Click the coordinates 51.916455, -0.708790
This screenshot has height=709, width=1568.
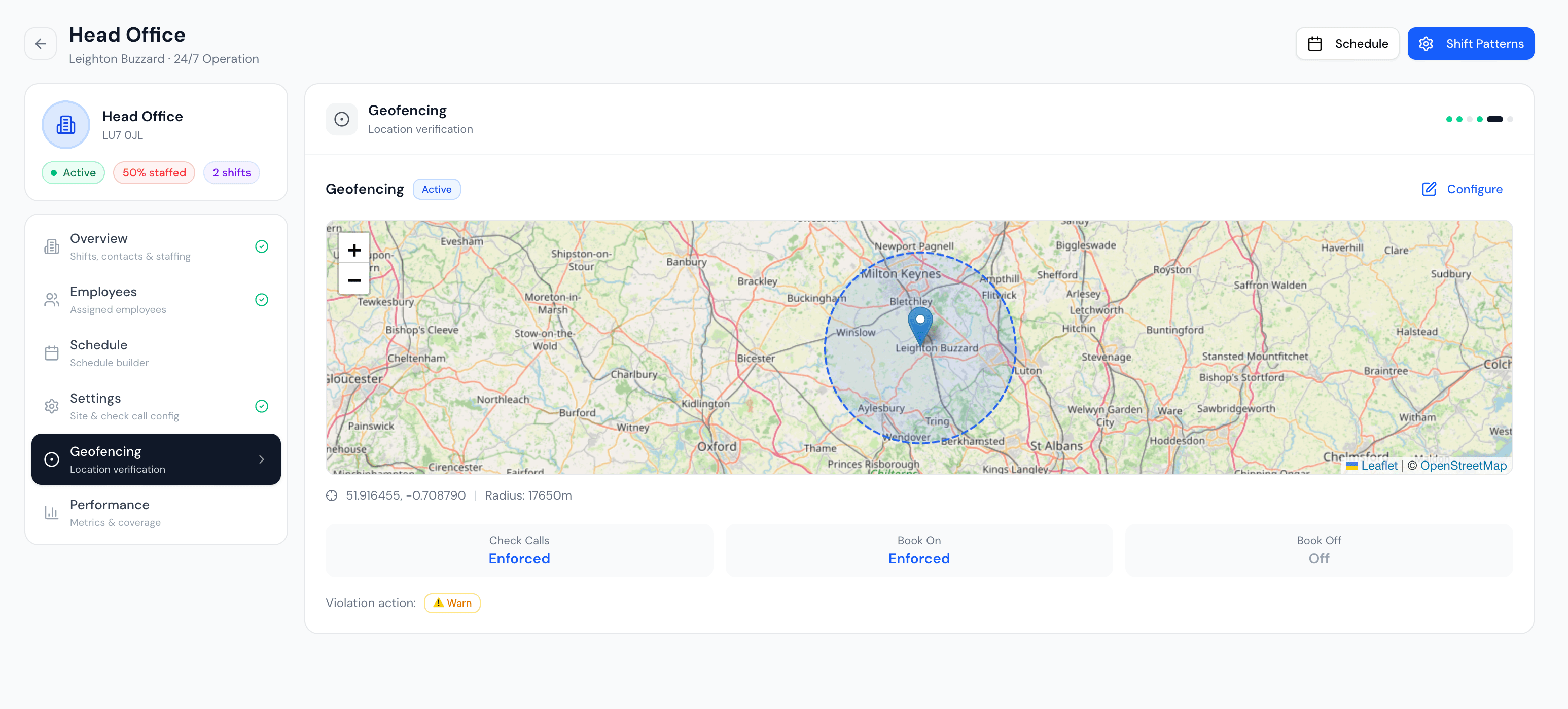point(405,496)
